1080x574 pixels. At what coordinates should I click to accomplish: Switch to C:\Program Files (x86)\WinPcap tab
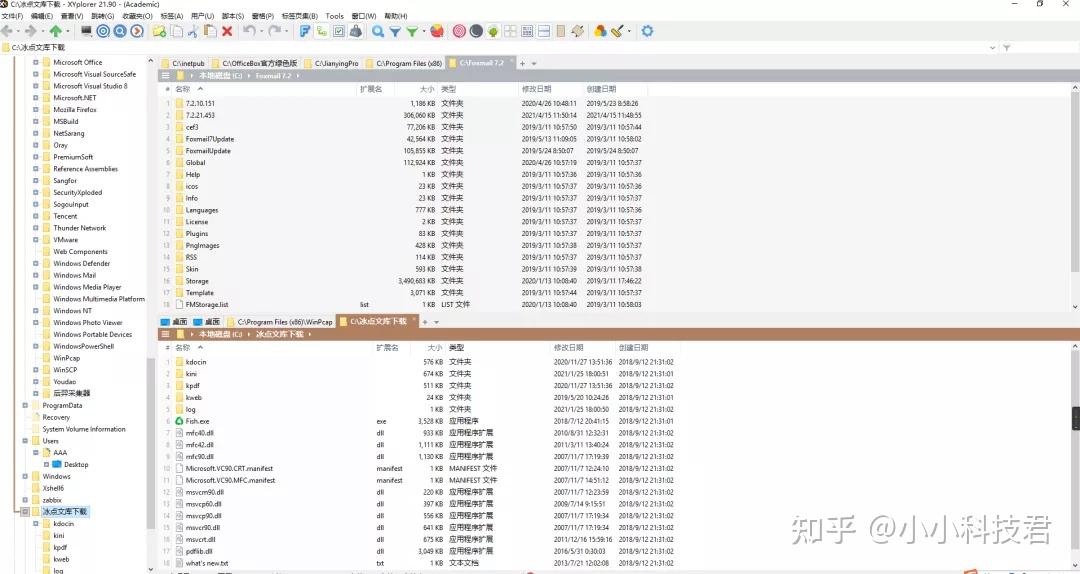280,322
